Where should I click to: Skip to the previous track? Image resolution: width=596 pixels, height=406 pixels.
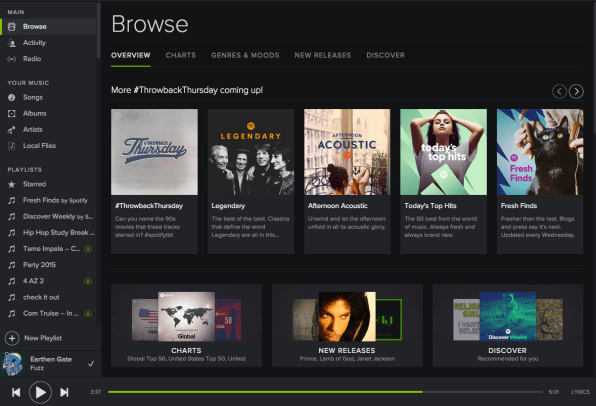tap(16, 392)
